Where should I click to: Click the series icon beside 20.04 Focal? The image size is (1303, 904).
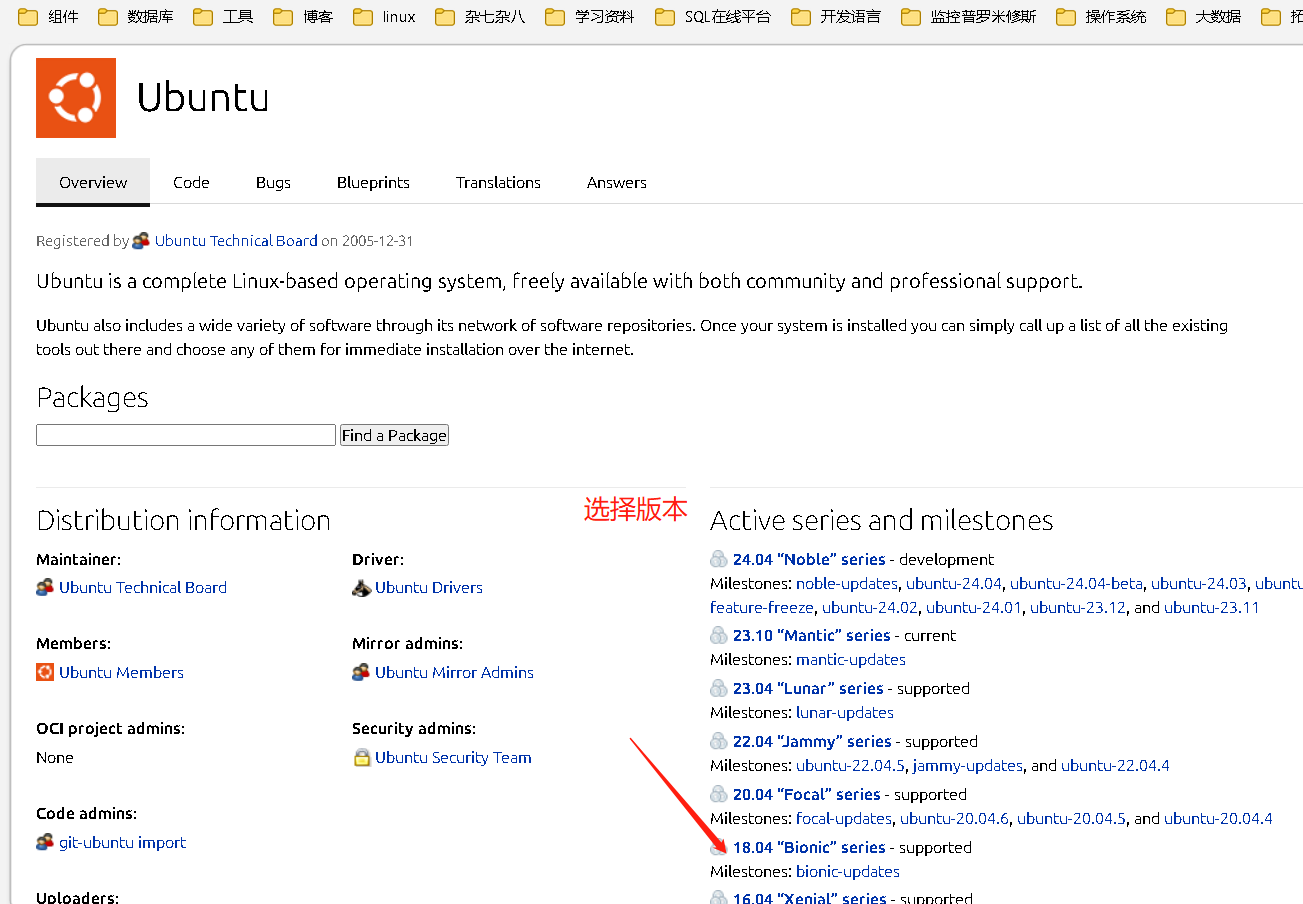coord(719,794)
